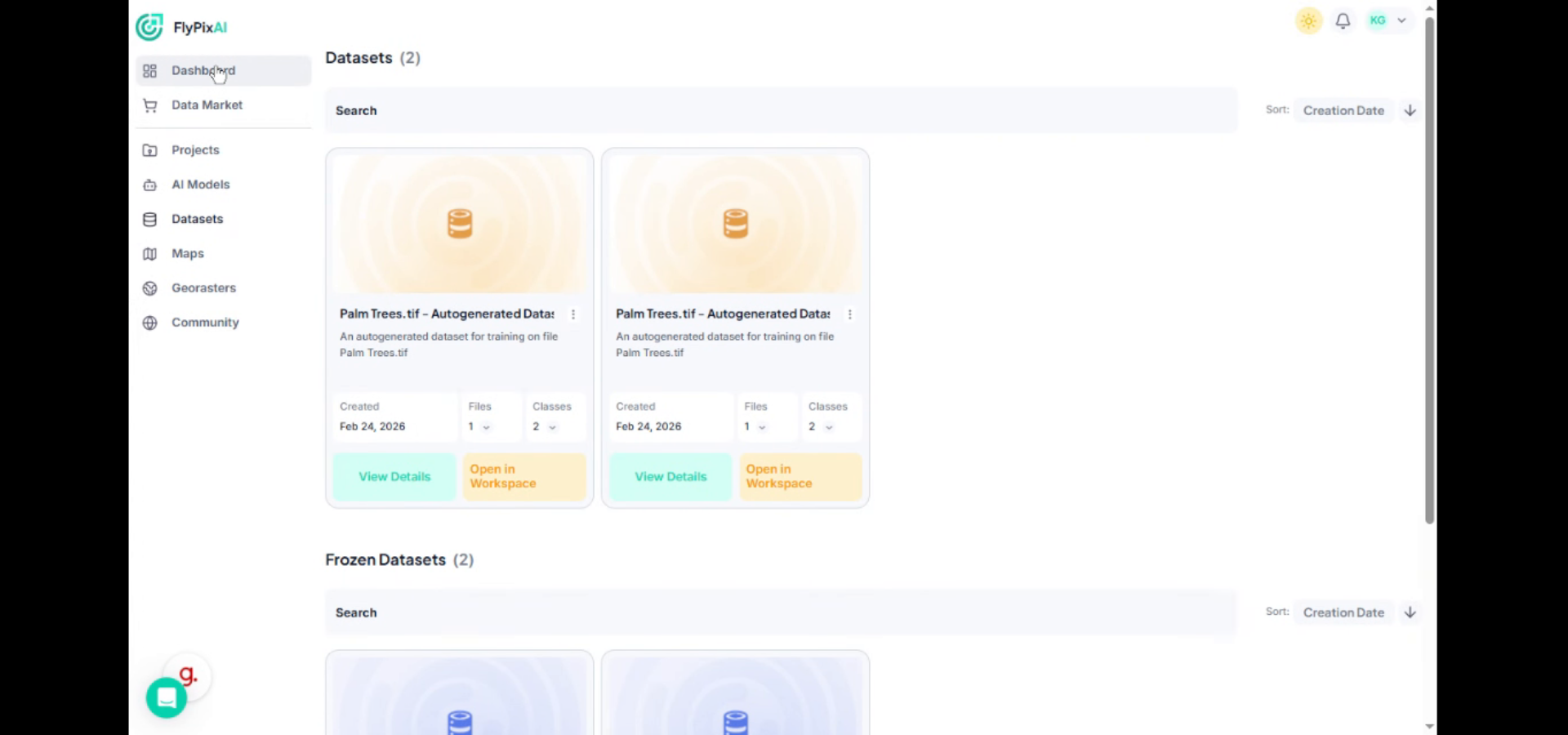
Task: Click first dataset's 'Feb 24, 2026' date
Action: coord(372,426)
